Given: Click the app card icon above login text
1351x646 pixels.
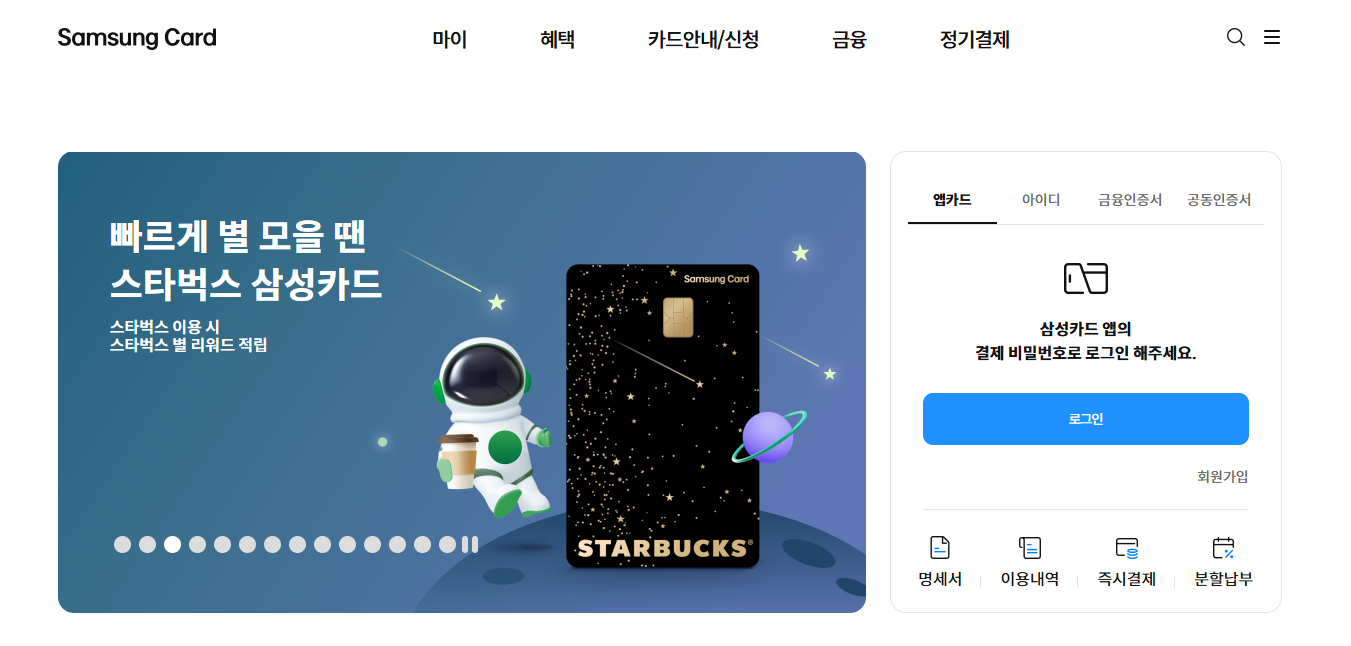Looking at the screenshot, I should click(x=1085, y=278).
